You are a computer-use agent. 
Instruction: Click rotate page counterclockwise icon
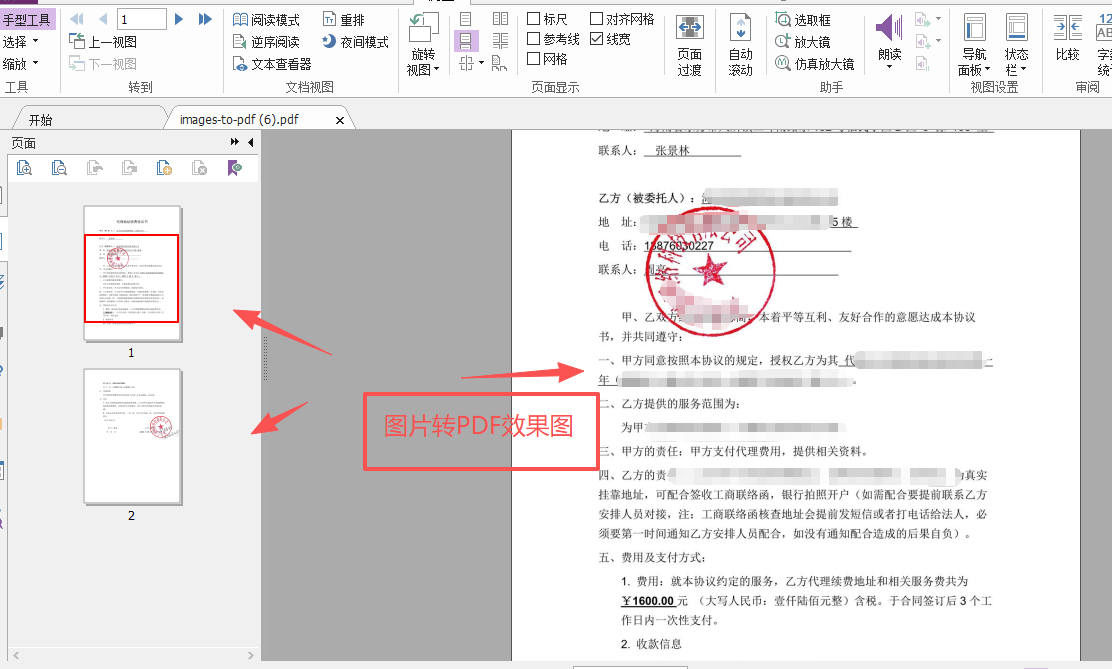[x=94, y=167]
